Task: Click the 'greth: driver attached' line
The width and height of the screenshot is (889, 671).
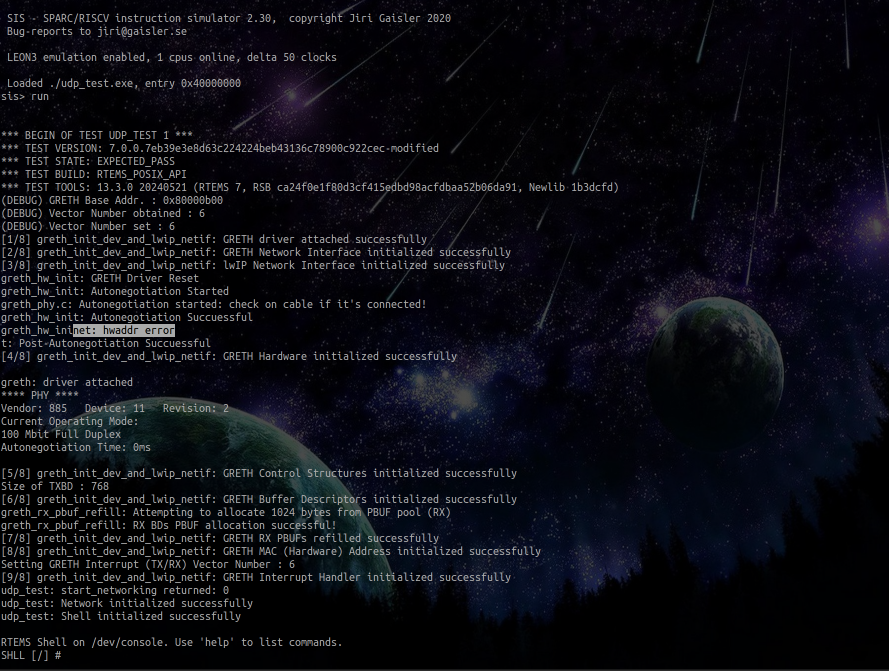Action: pyautogui.click(x=67, y=383)
